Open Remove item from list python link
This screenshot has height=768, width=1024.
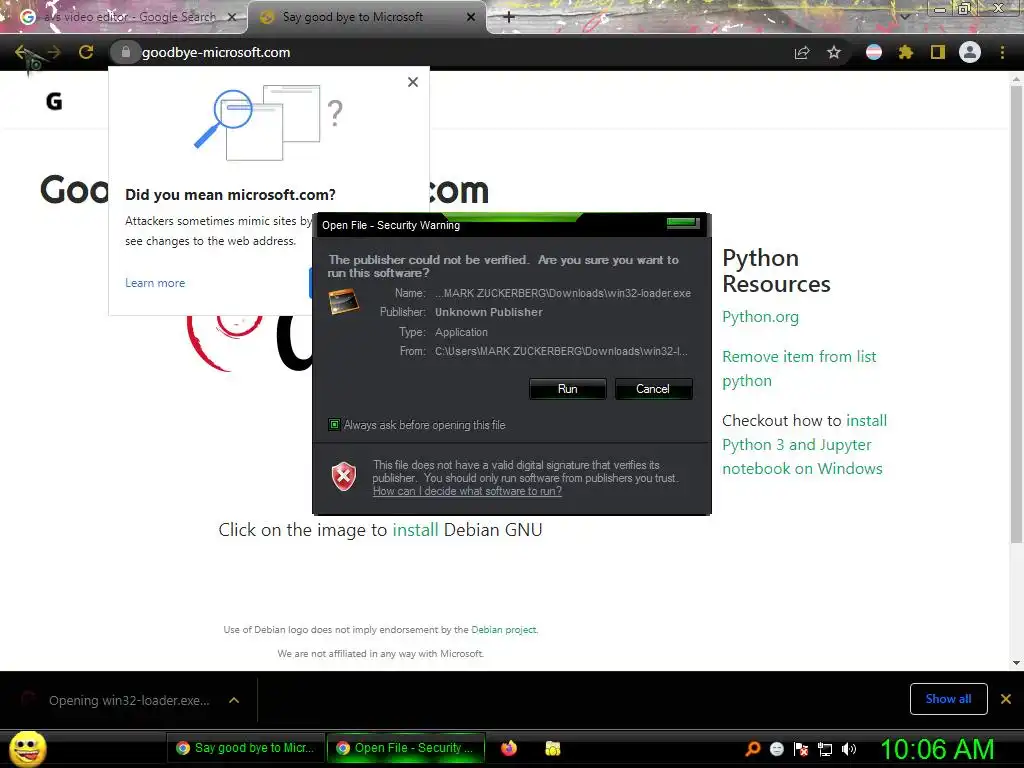(799, 368)
